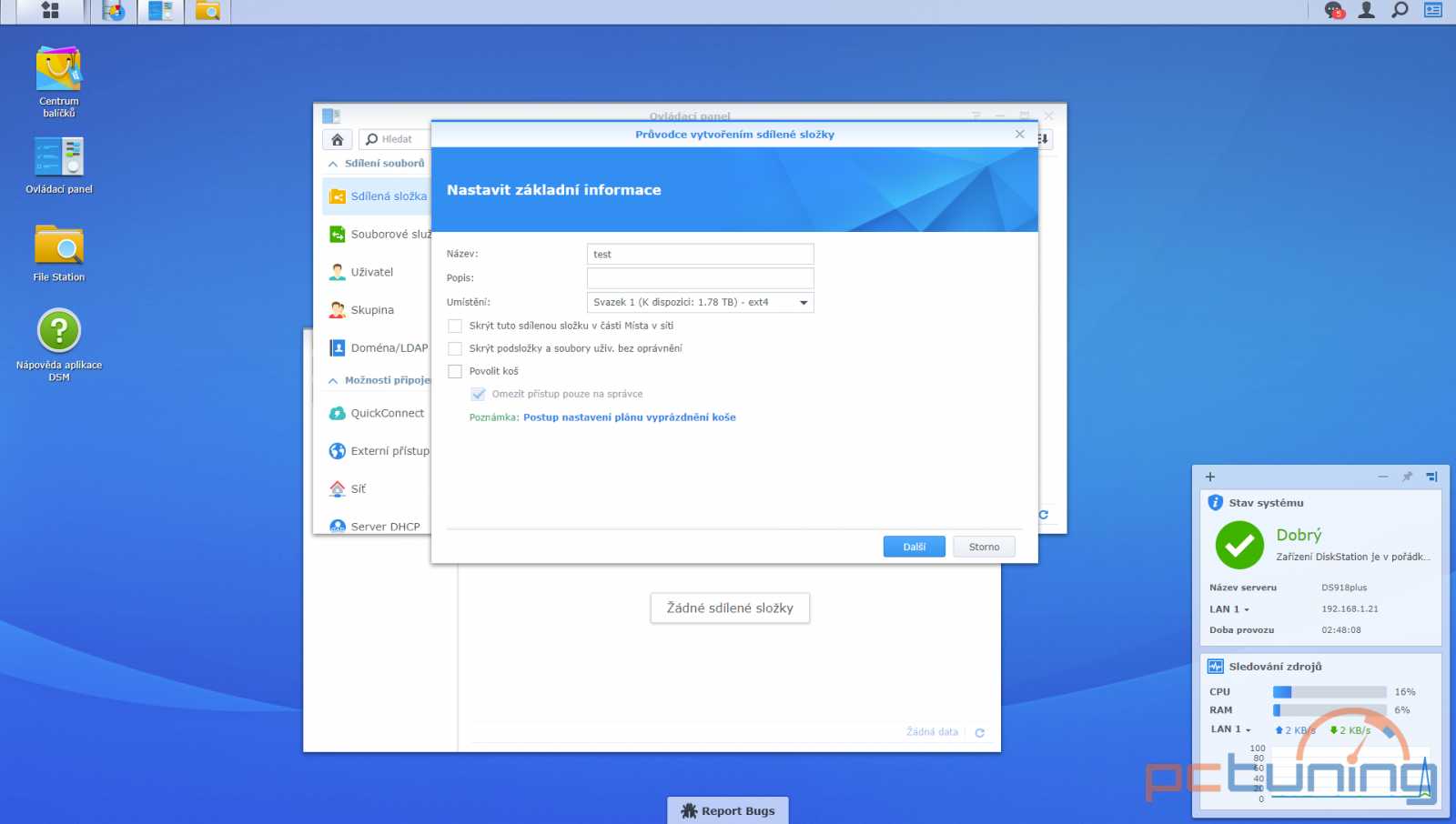Switch to Control Panel in the taskbar
1456x824 pixels.
point(160,11)
